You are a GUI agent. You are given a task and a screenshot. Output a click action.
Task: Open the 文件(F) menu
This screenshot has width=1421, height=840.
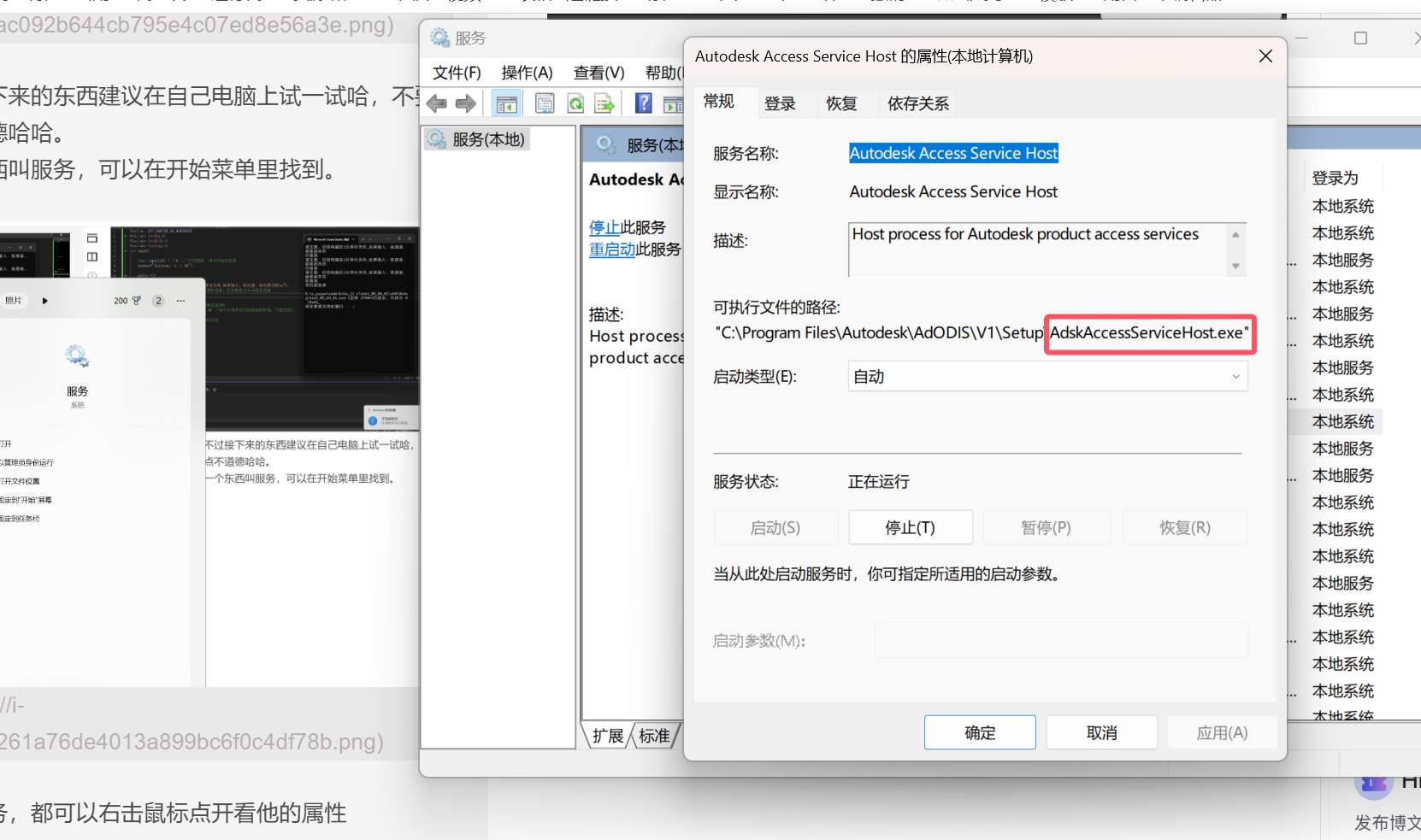(457, 73)
